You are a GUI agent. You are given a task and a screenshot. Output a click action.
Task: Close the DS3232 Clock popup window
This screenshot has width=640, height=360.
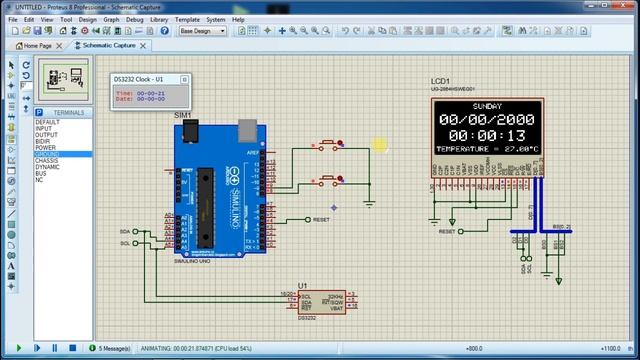pos(184,80)
